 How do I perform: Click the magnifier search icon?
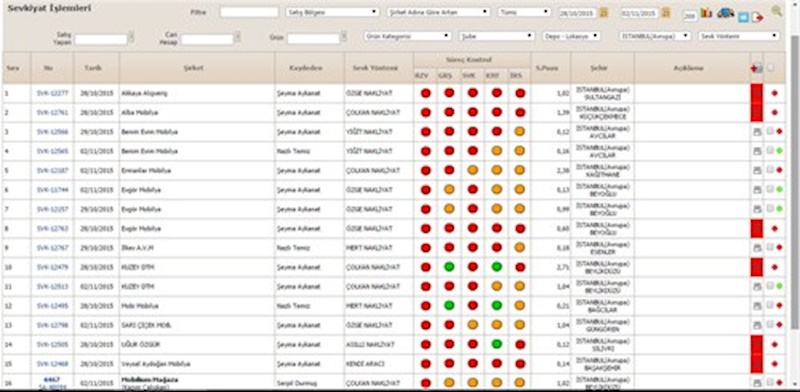point(777,10)
